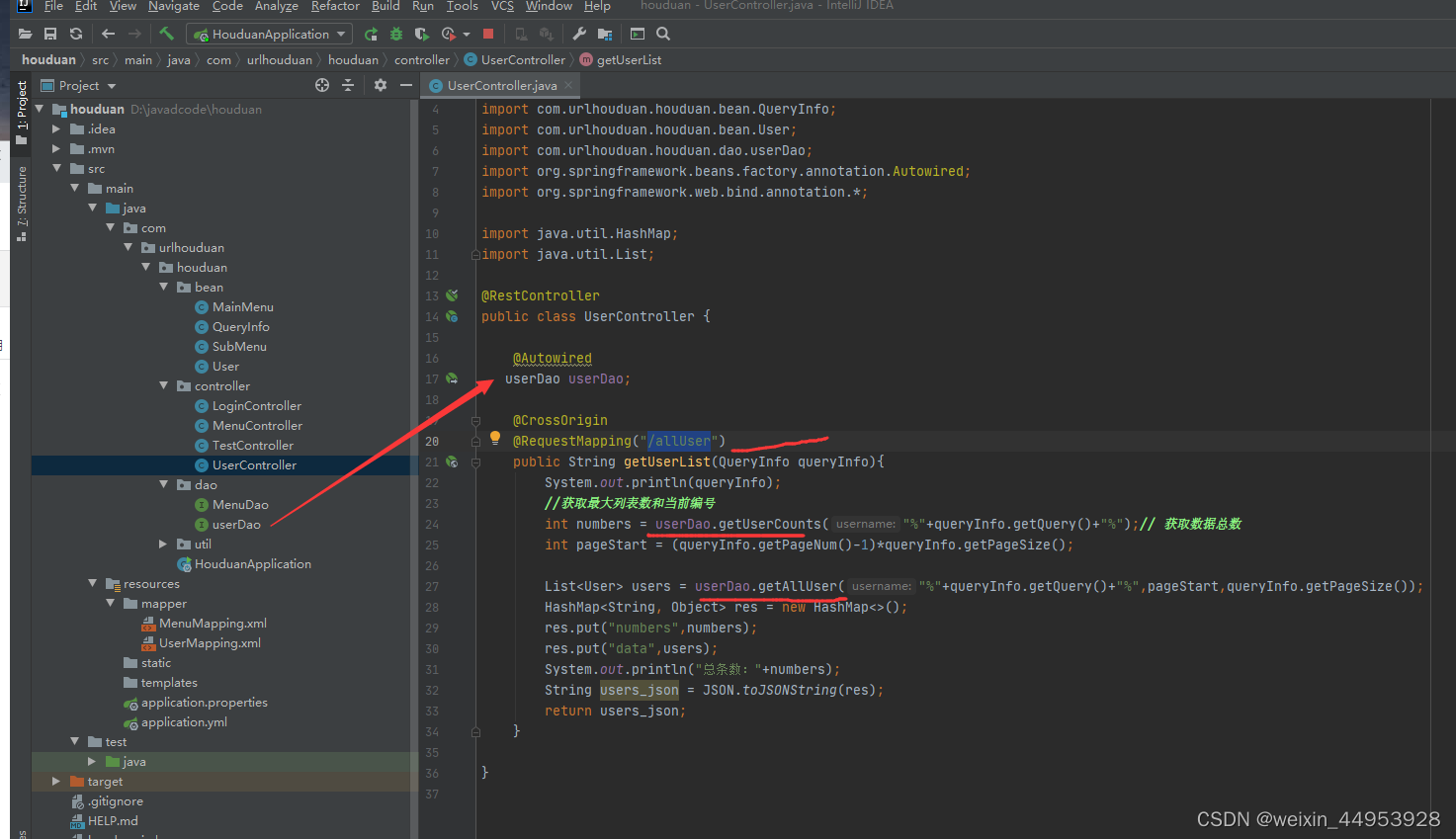Collapse the resources folder arrow
Viewport: 1456px width, 839px height.
coord(92,584)
